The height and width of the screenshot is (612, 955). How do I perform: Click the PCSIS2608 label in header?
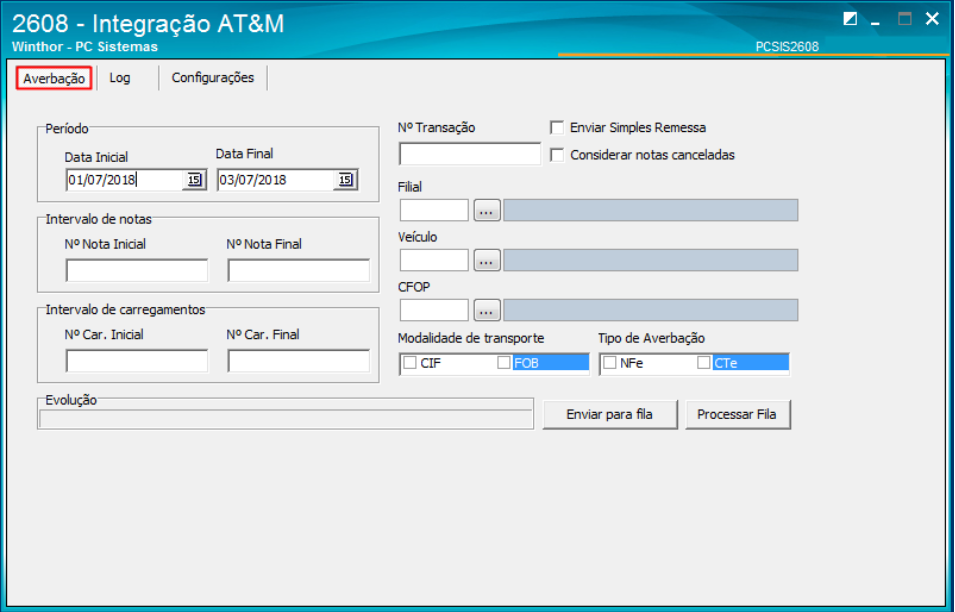(x=787, y=46)
